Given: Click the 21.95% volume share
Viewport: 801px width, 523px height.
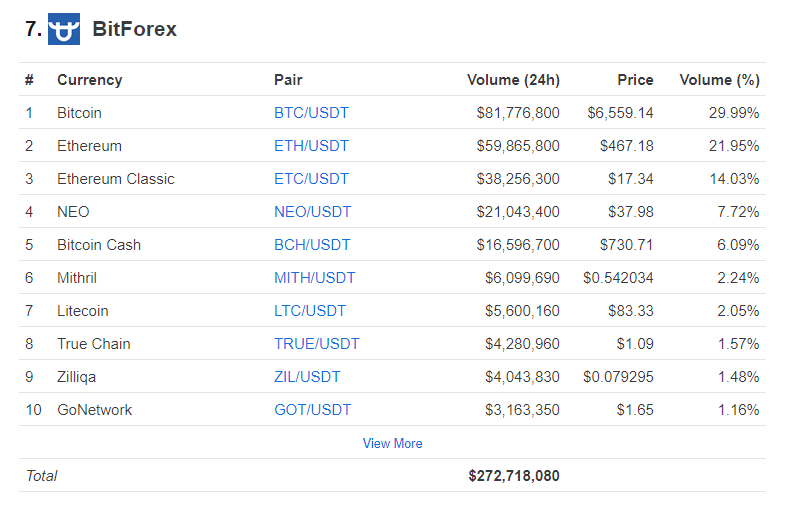Looking at the screenshot, I should pyautogui.click(x=734, y=146).
